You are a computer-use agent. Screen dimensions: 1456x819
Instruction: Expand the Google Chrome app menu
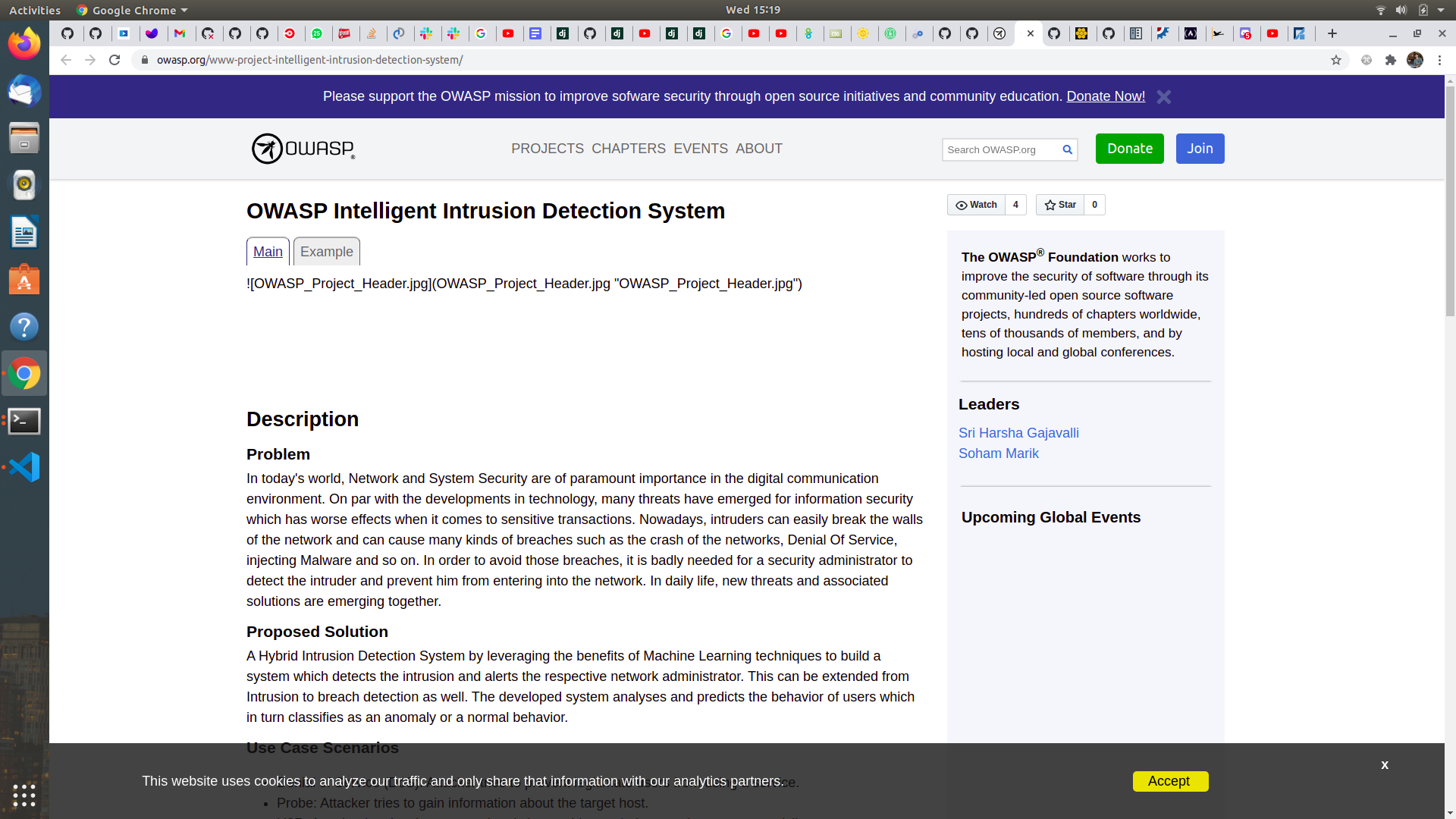click(133, 10)
